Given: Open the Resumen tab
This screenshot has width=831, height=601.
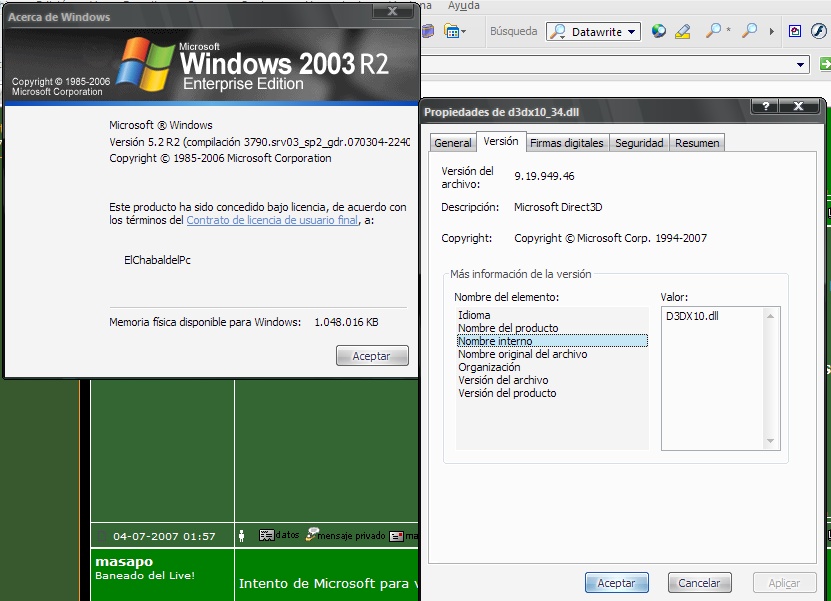Looking at the screenshot, I should click(697, 143).
